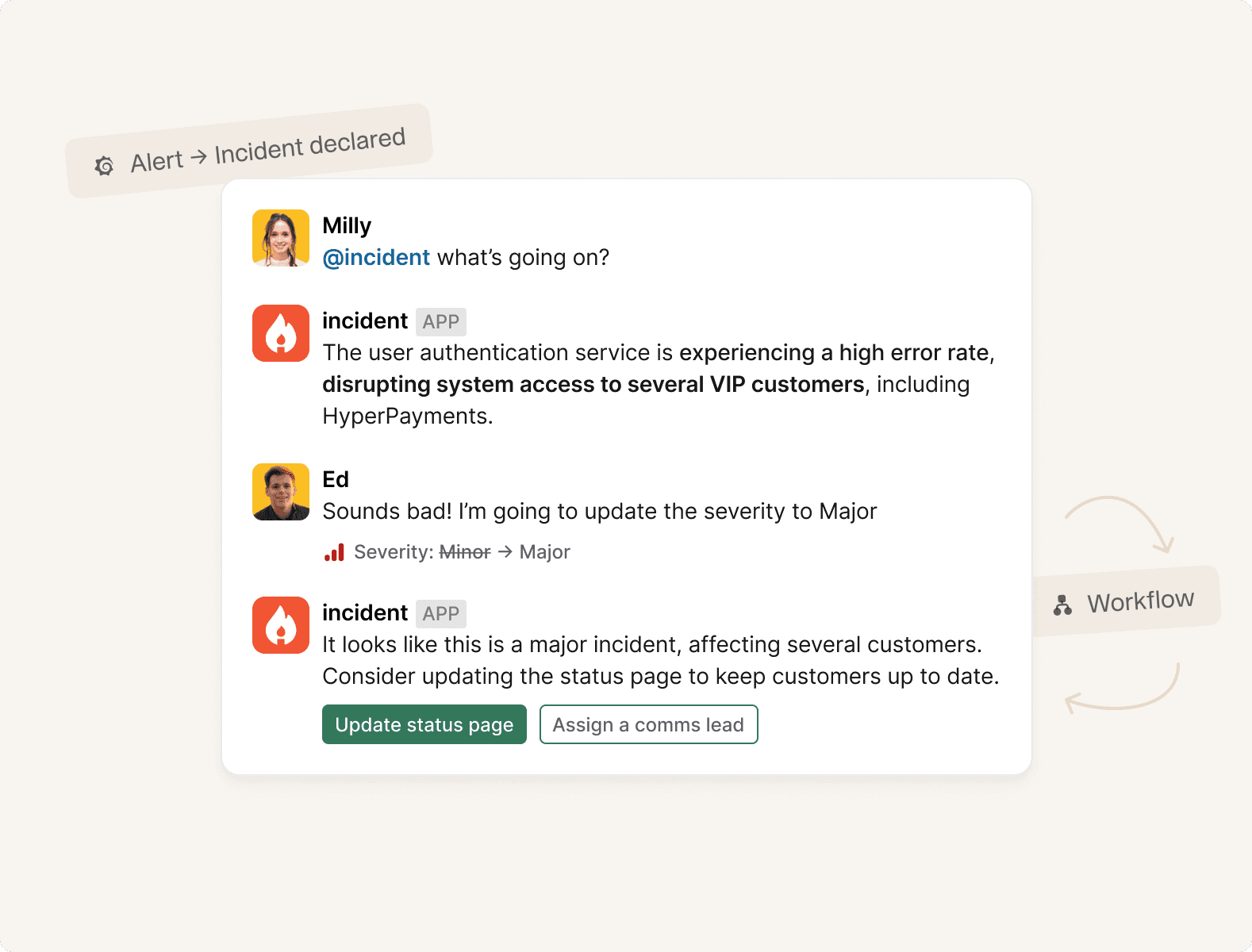Click the Update status page button
This screenshot has width=1252, height=952.
click(424, 724)
